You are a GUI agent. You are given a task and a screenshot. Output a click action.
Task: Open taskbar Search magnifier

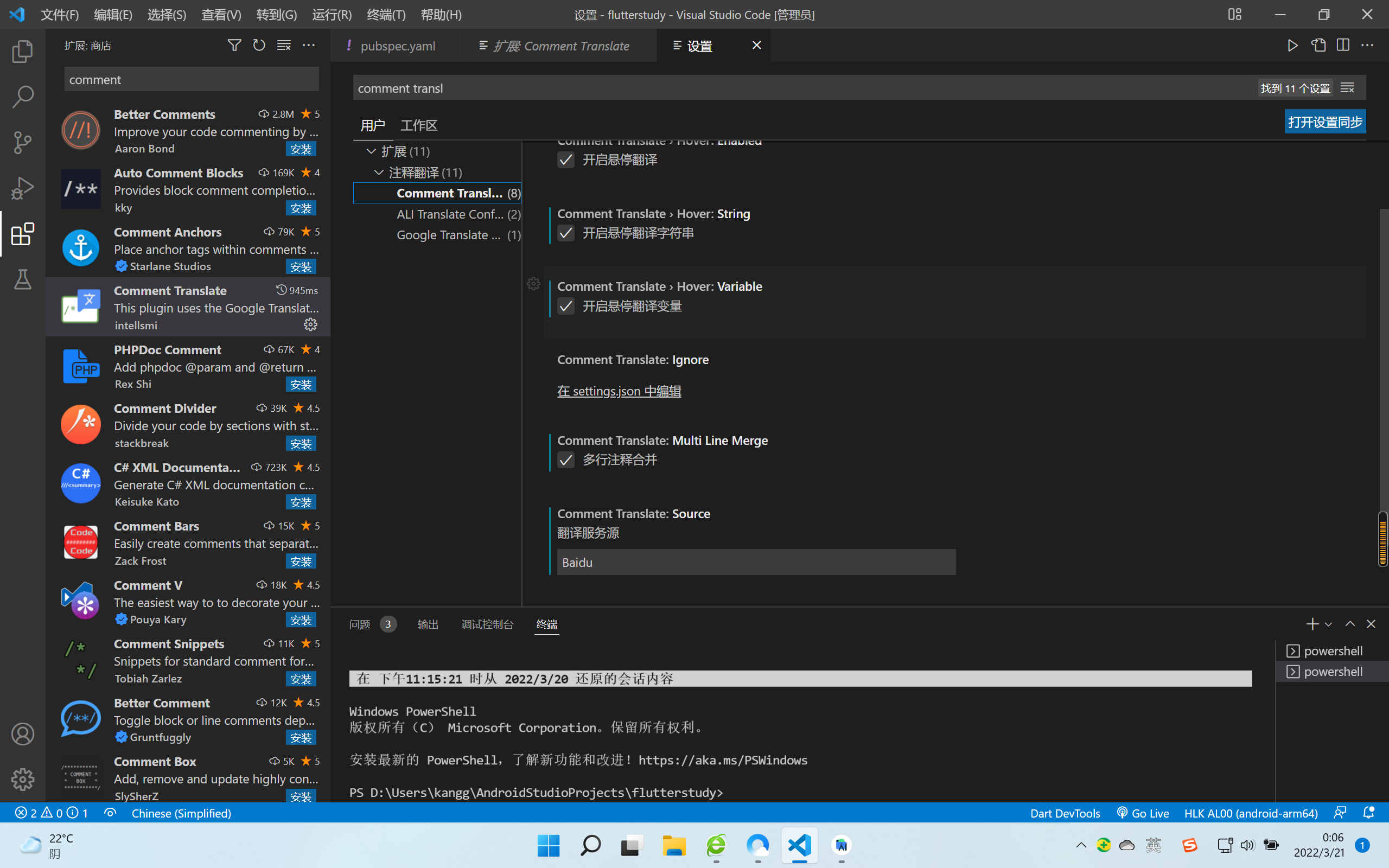(590, 845)
